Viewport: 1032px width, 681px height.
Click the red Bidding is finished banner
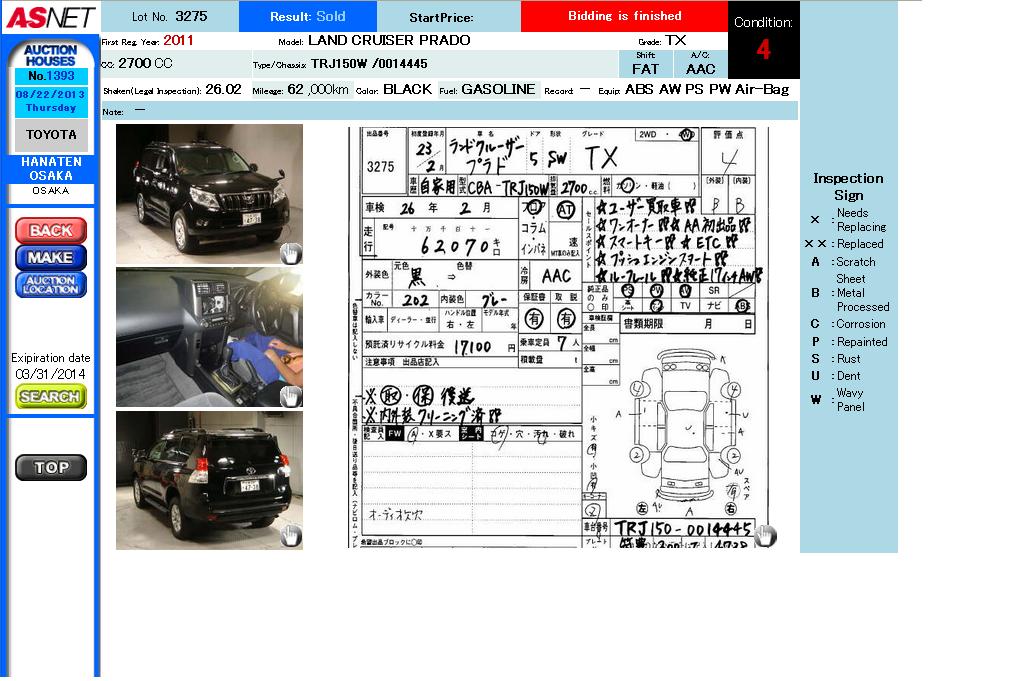(624, 16)
